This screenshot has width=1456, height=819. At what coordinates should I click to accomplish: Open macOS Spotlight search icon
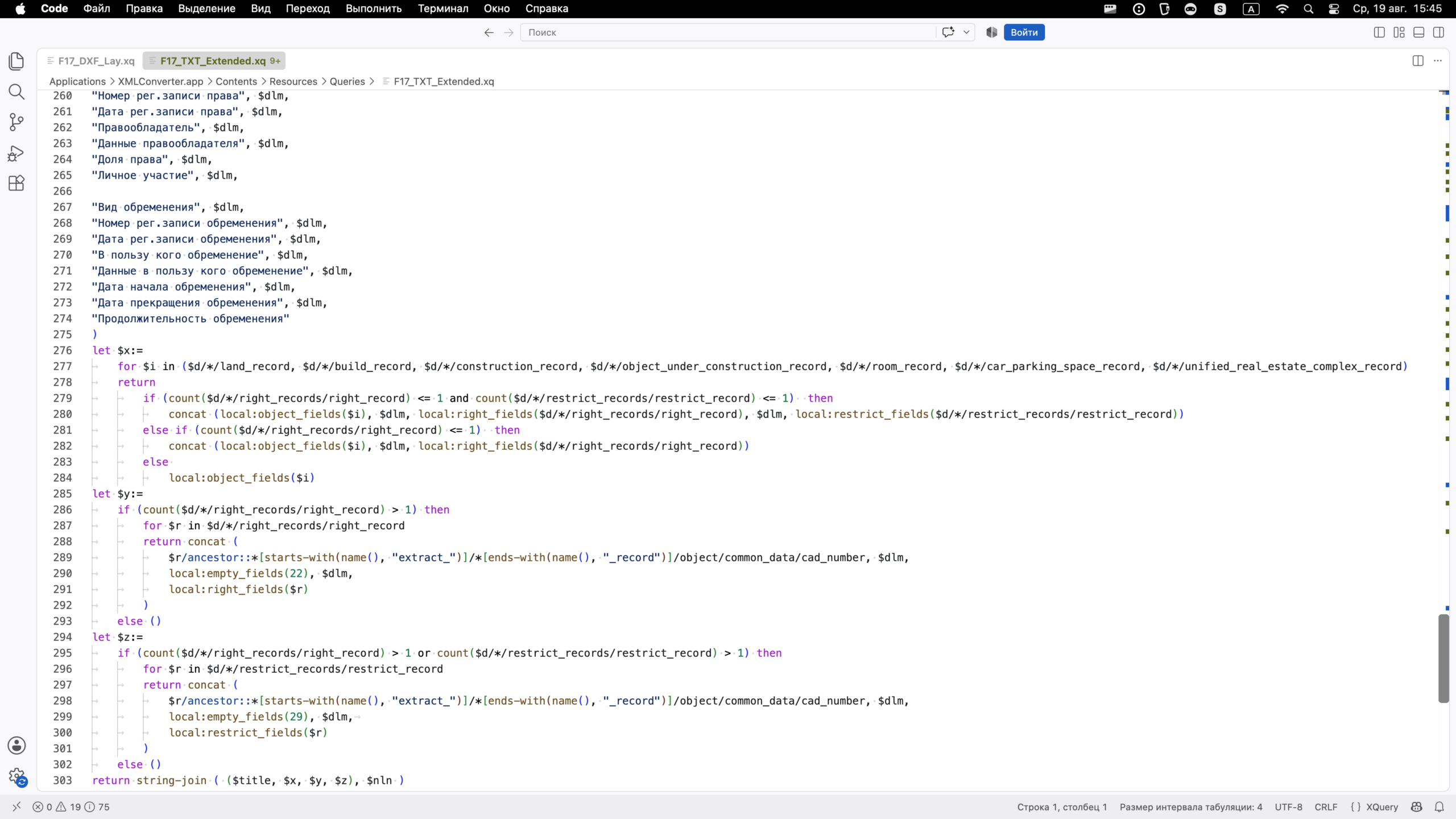point(1308,9)
